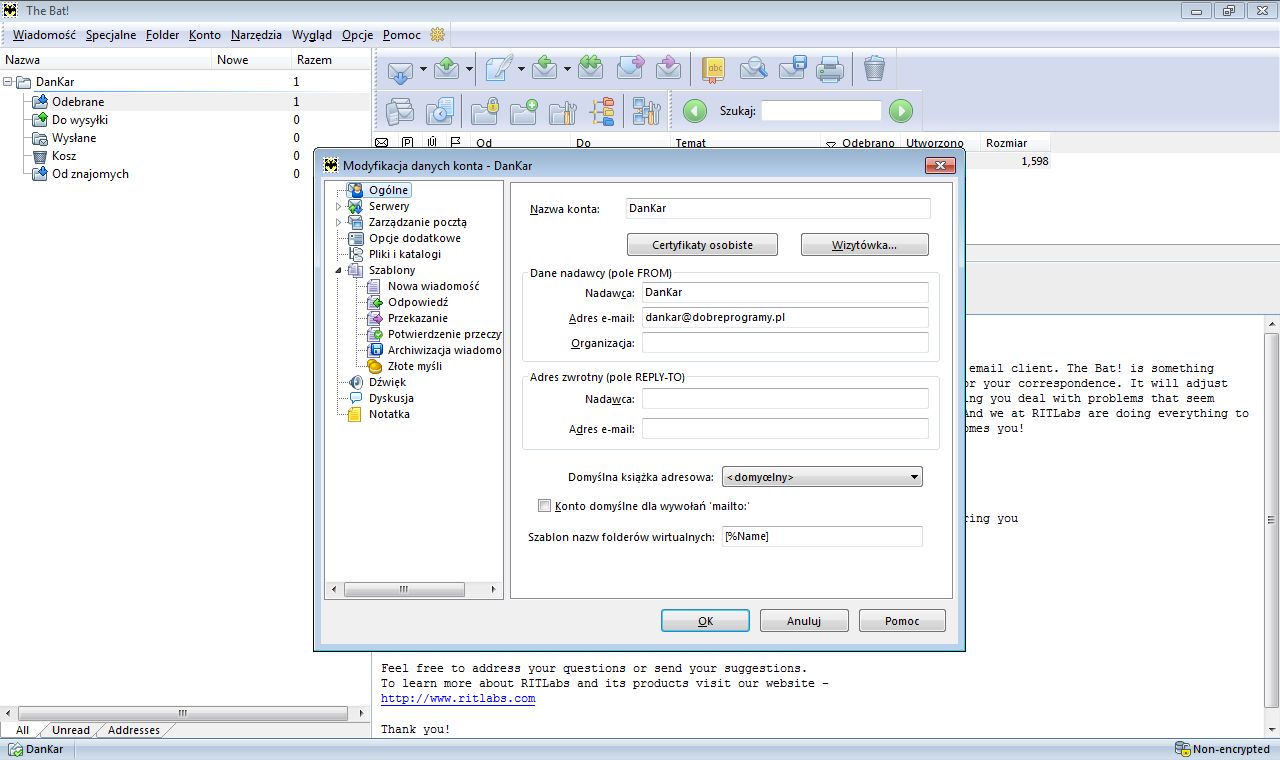The width and height of the screenshot is (1280, 760).
Task: Open the Pomoc menu
Action: click(x=402, y=35)
